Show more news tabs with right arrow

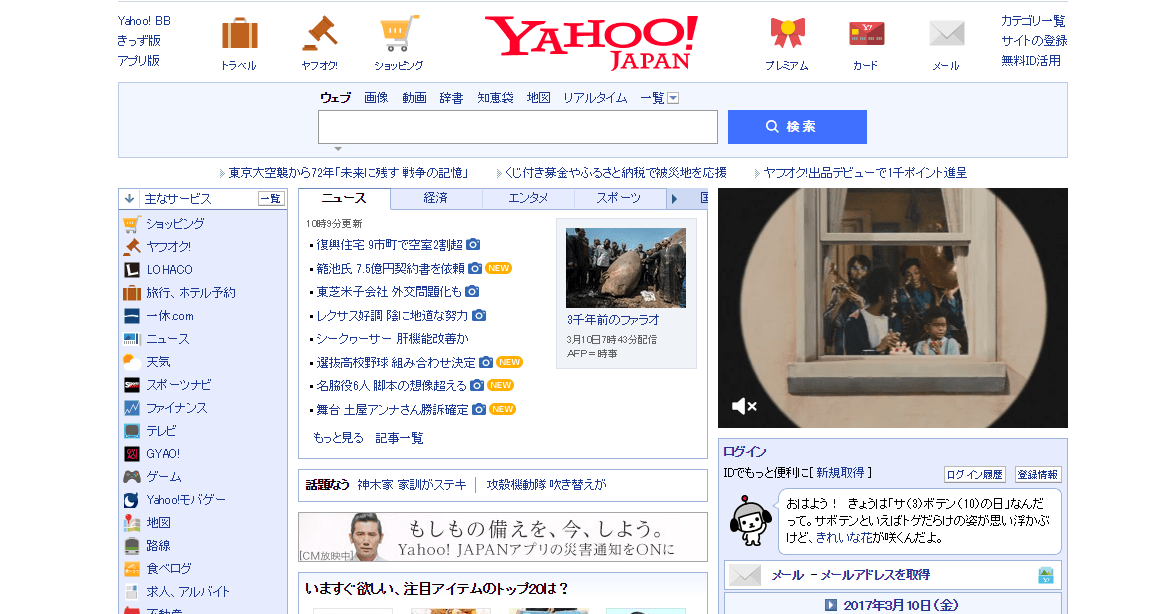pyautogui.click(x=675, y=199)
